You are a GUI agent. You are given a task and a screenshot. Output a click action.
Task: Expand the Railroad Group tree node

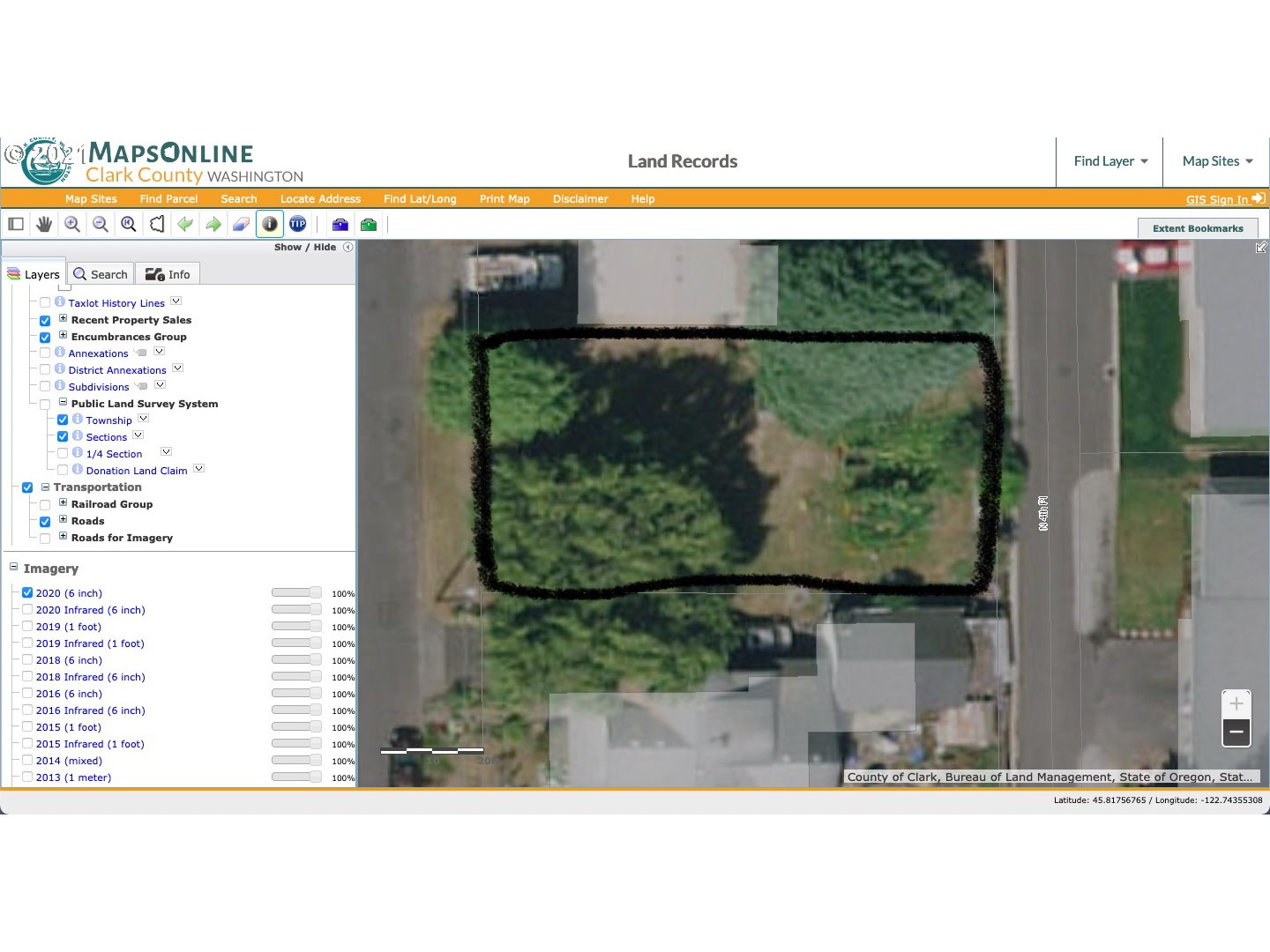(63, 503)
